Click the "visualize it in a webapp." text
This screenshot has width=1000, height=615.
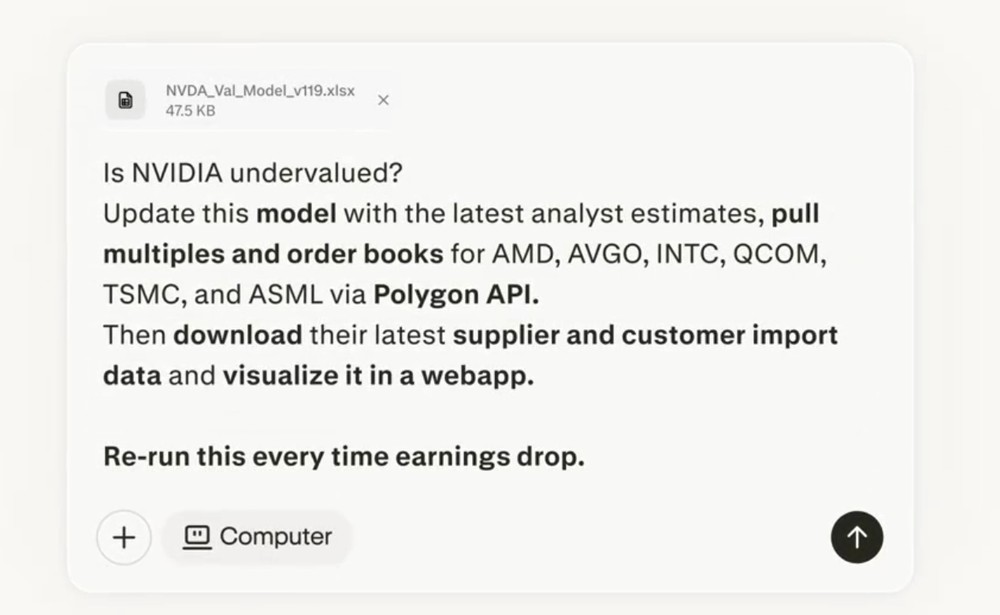click(378, 376)
